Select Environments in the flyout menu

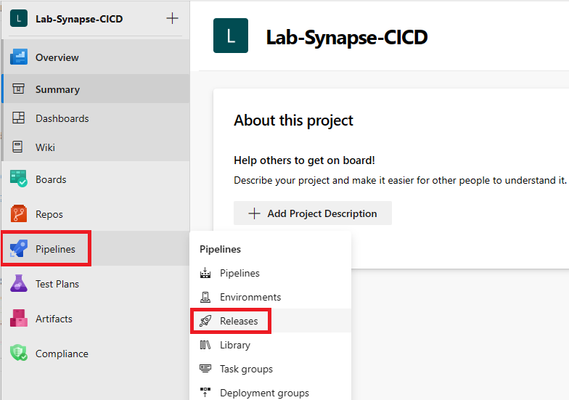(250, 297)
